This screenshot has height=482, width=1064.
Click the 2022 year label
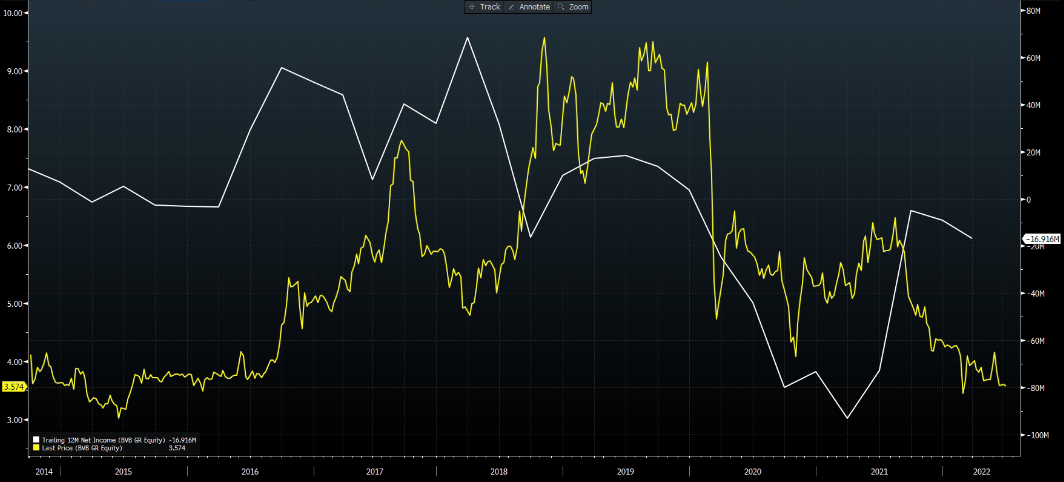coord(981,471)
